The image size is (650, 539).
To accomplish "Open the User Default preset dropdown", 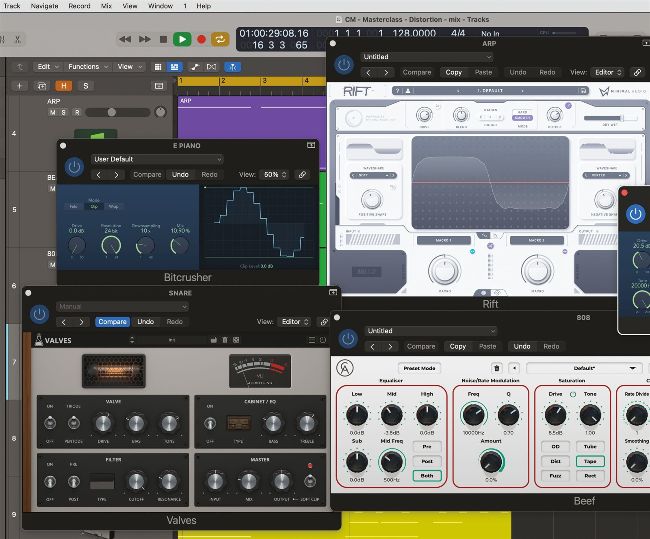I will [x=157, y=159].
